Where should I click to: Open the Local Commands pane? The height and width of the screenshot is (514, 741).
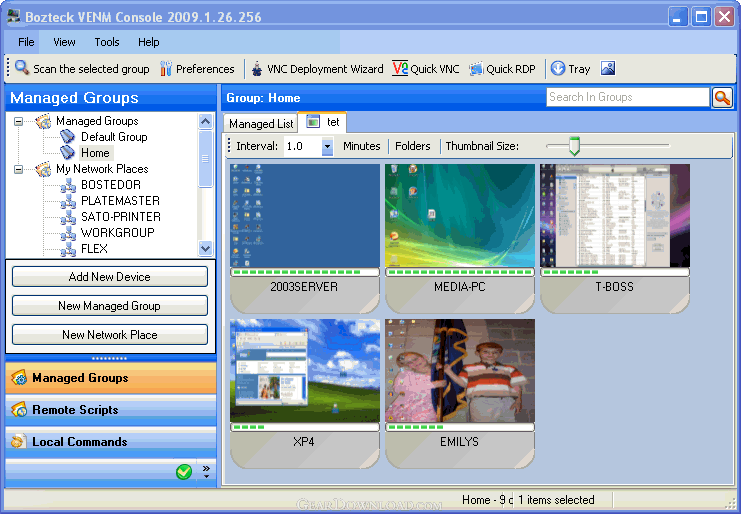(111, 442)
